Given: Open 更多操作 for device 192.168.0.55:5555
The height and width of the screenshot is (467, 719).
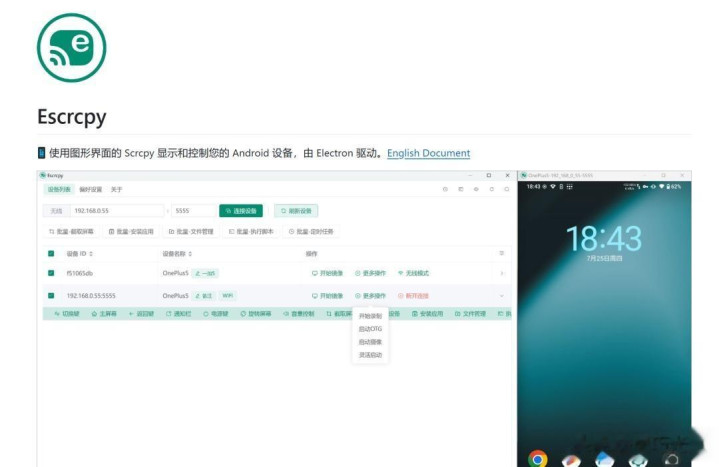Looking at the screenshot, I should click(x=371, y=296).
